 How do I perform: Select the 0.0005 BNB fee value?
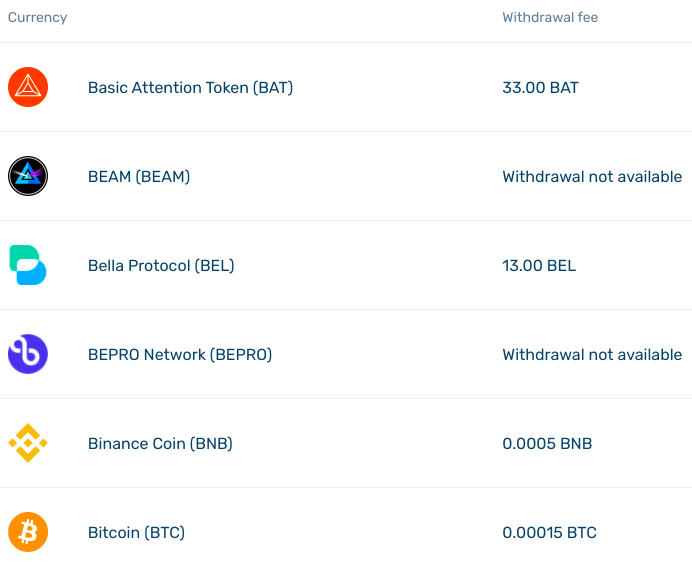547,444
